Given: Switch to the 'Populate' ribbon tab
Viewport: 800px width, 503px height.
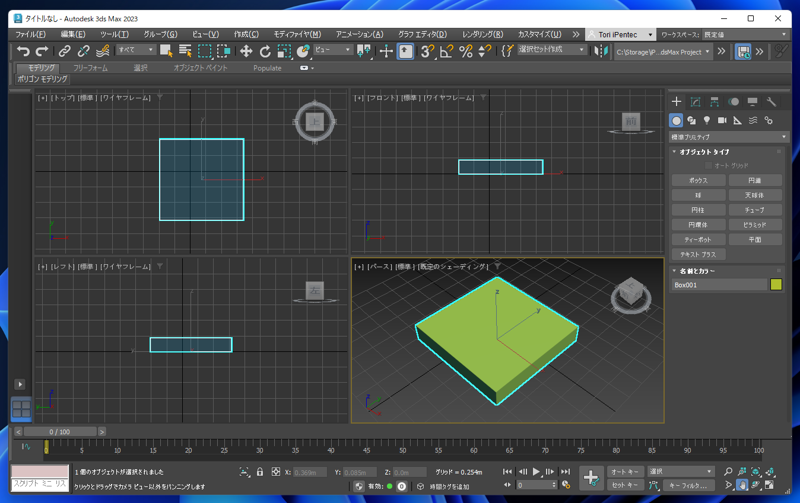Looking at the screenshot, I should (x=267, y=68).
